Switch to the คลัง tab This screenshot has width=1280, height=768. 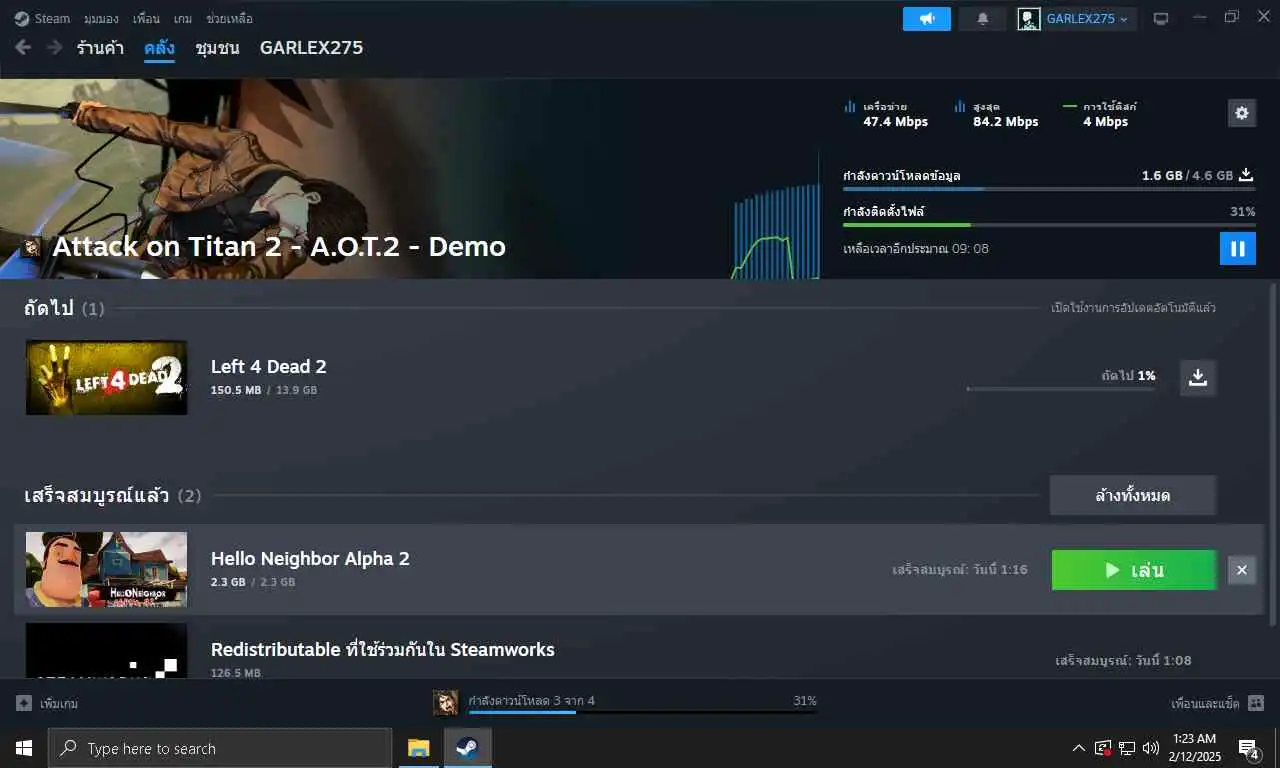pos(159,48)
